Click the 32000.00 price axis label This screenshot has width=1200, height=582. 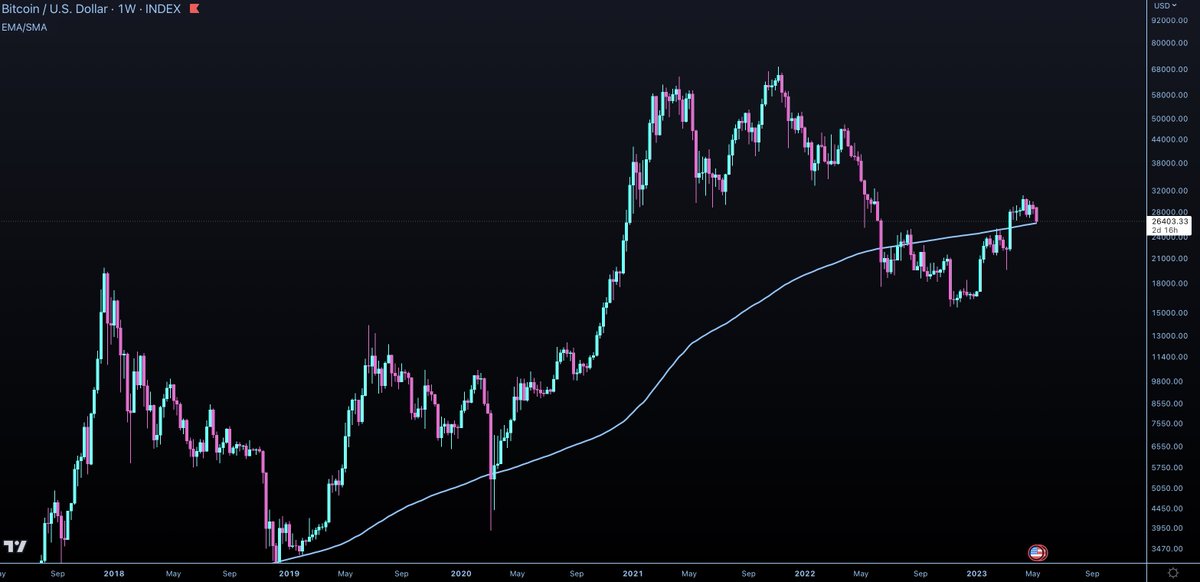[x=1169, y=190]
